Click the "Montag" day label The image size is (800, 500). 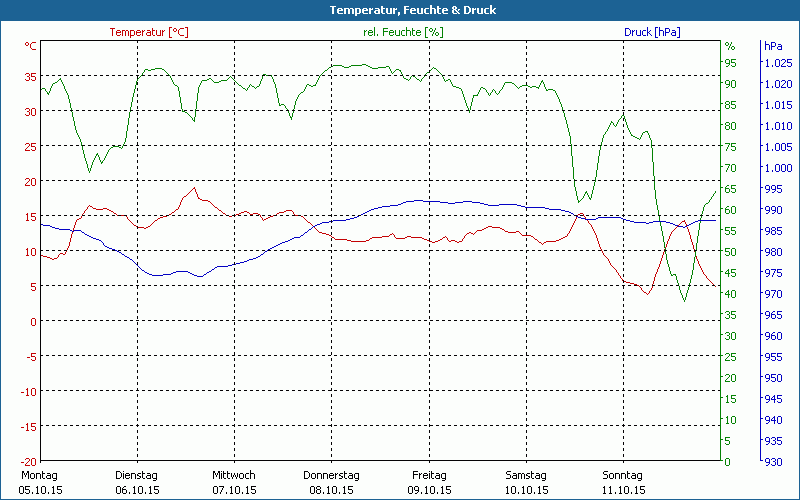pyautogui.click(x=39, y=475)
